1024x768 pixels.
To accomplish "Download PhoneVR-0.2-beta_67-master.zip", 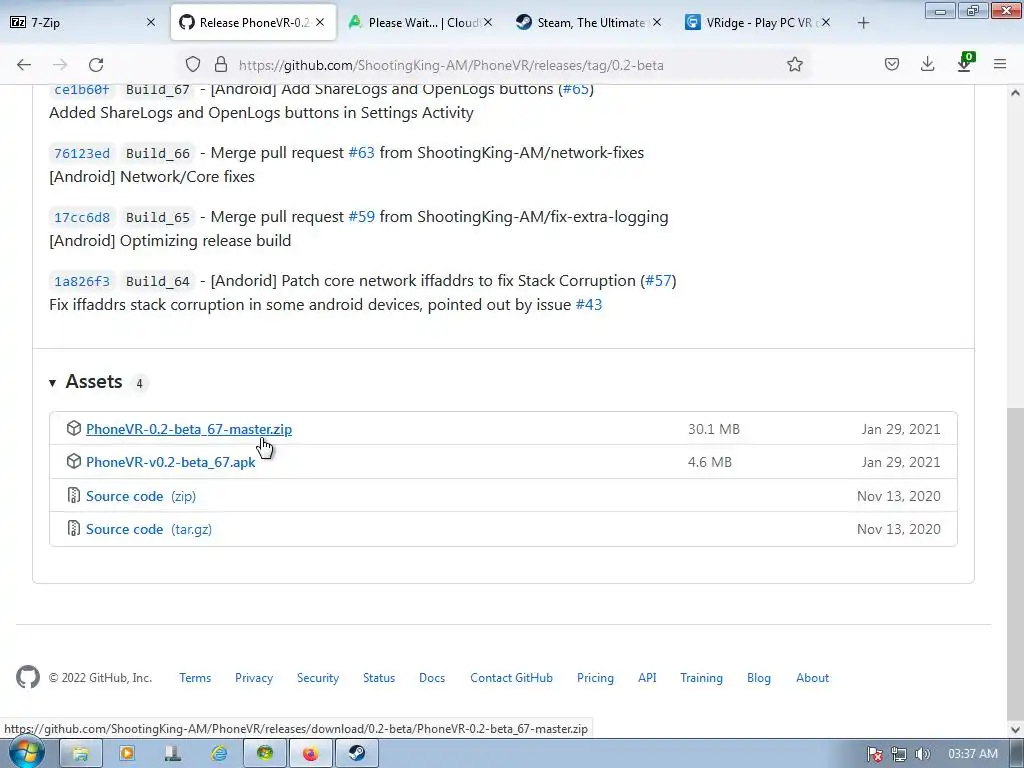I will [189, 429].
